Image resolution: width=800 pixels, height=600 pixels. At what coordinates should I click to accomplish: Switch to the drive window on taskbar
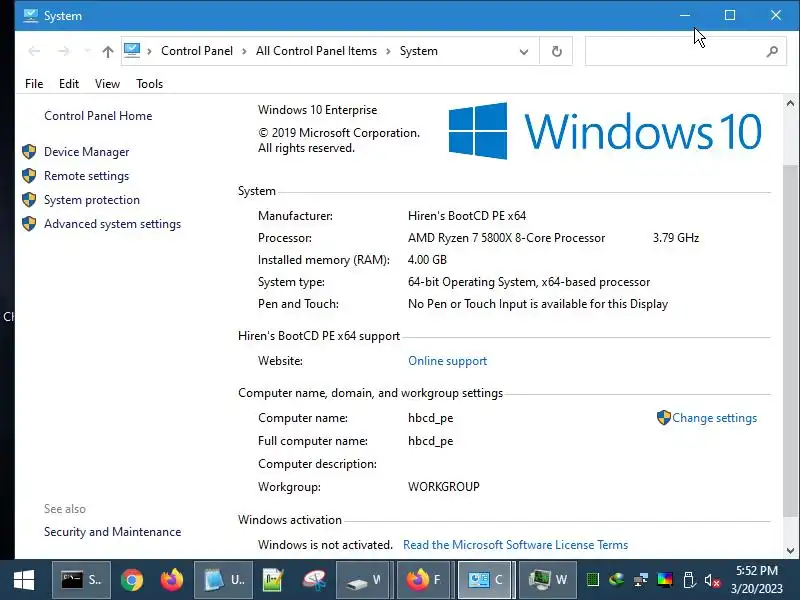(364, 580)
